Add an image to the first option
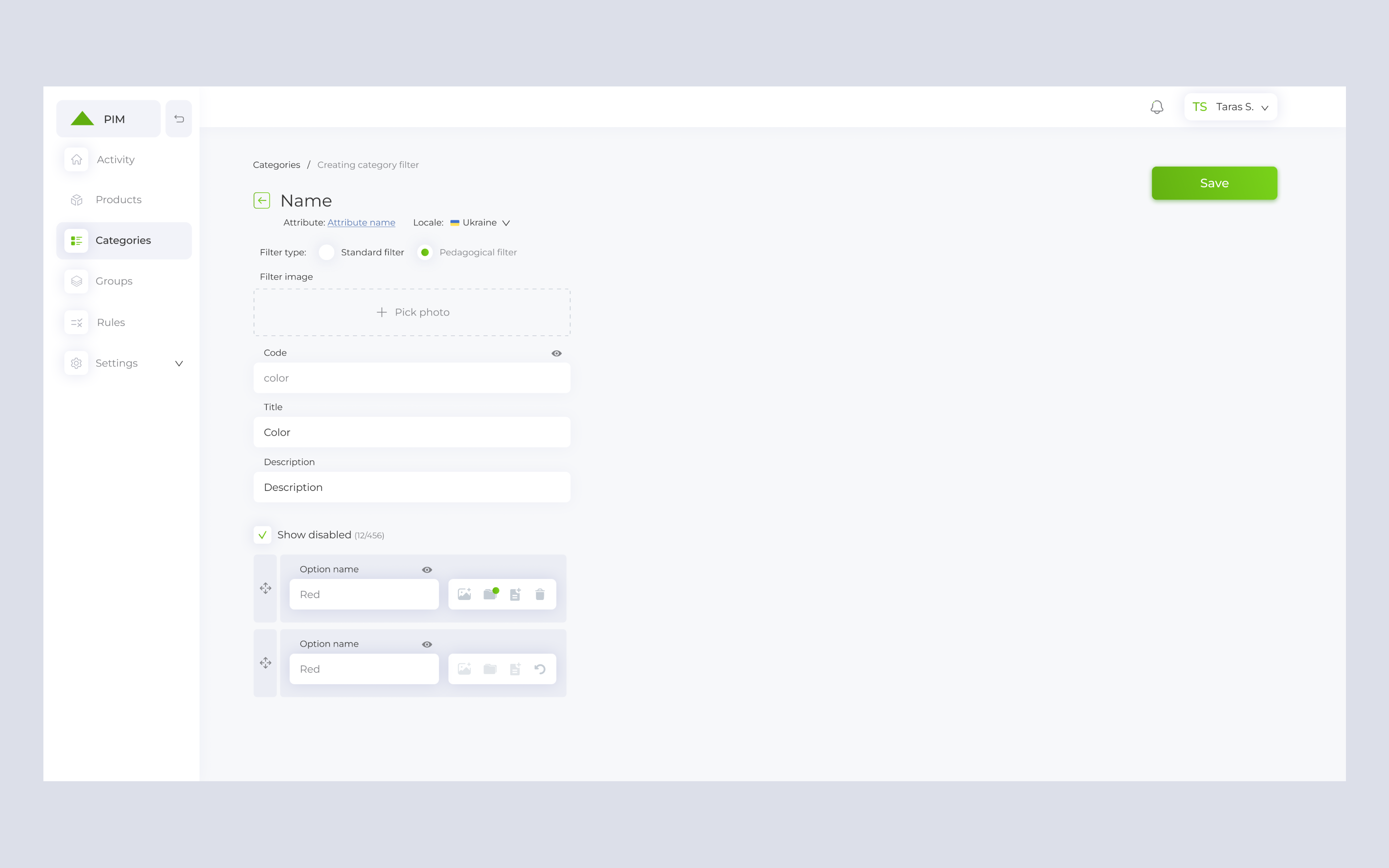The image size is (1389, 868). coord(465,594)
